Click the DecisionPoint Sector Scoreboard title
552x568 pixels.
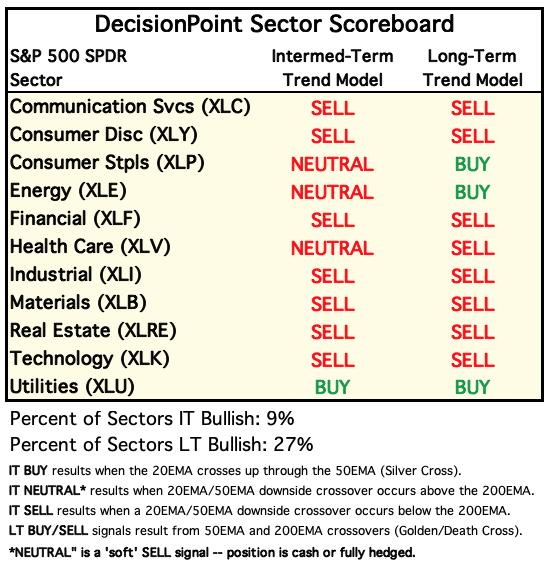274,25
